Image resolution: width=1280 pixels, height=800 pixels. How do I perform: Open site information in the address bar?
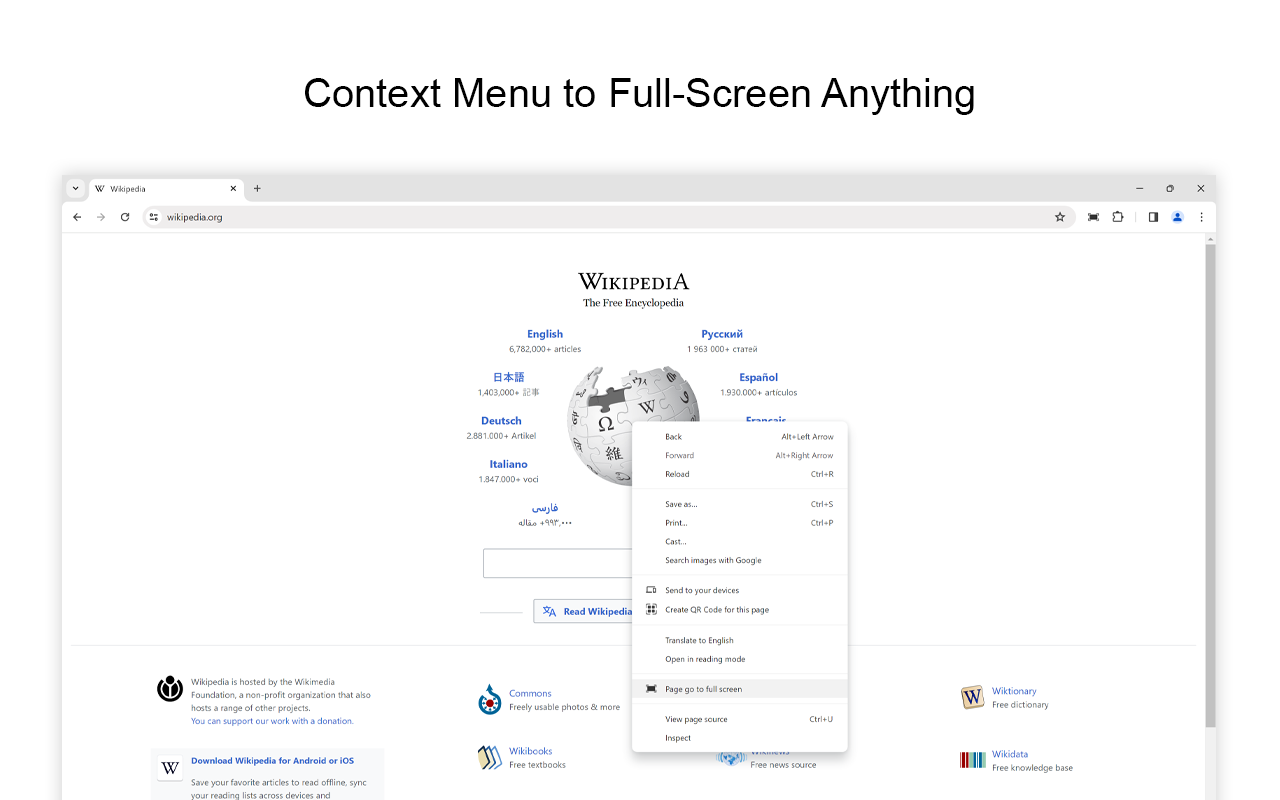point(153,217)
